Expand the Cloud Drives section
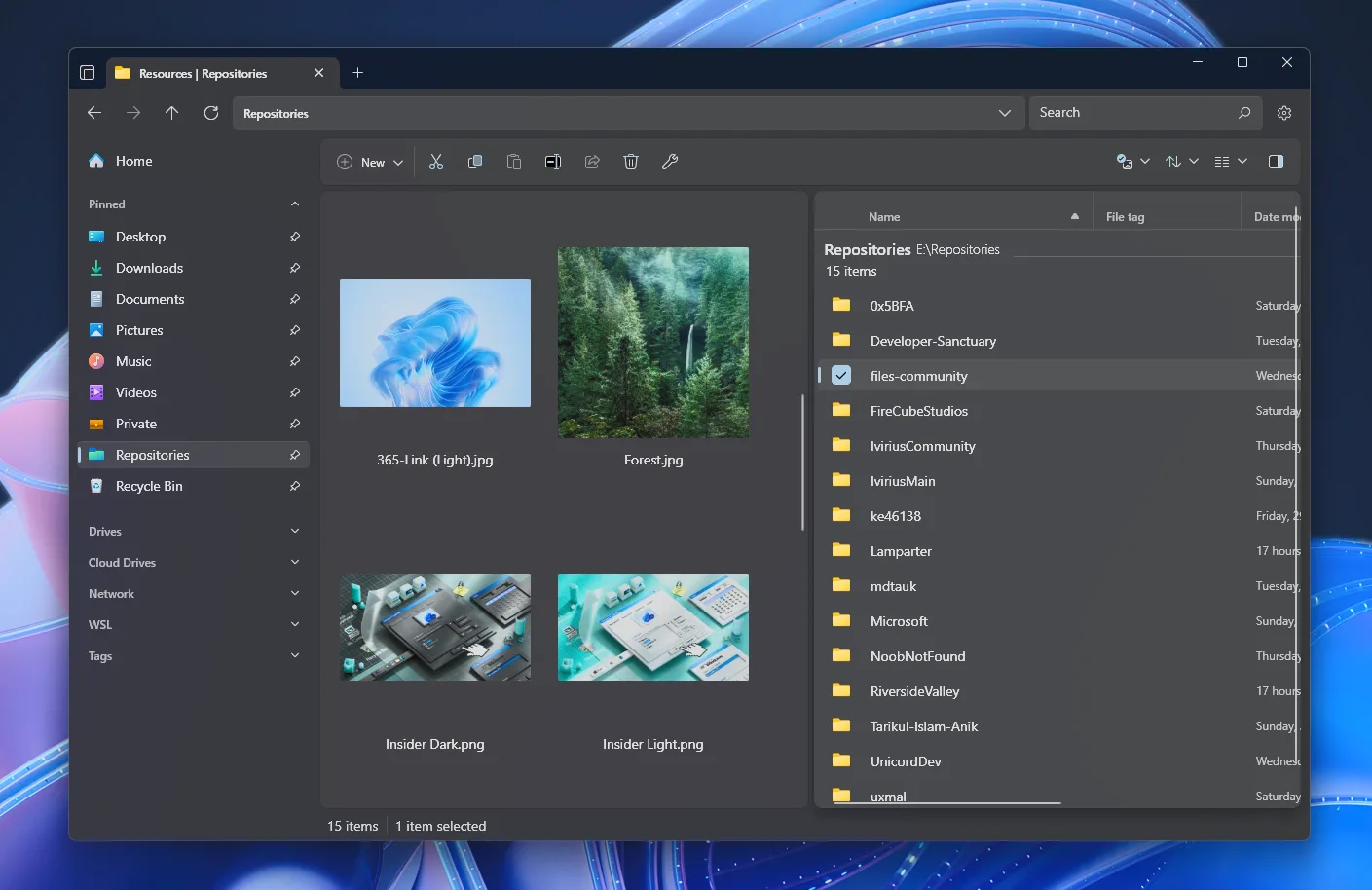This screenshot has width=1372, height=890. click(295, 563)
